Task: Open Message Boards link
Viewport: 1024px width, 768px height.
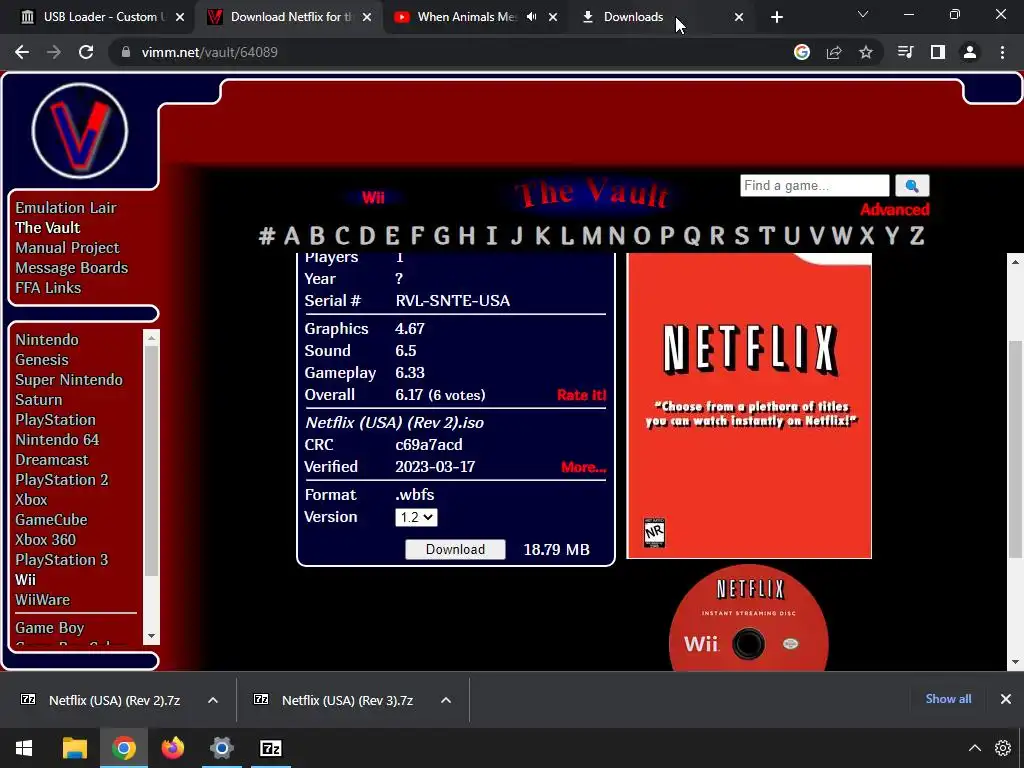Action: pos(72,268)
